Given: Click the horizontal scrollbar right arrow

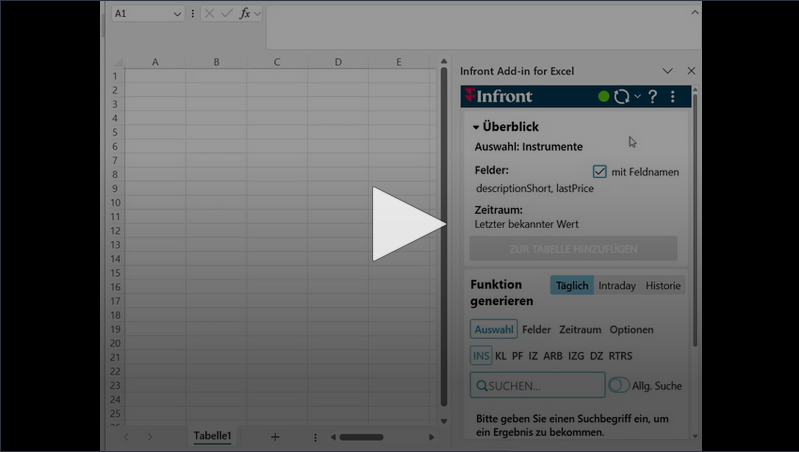Looking at the screenshot, I should (432, 437).
